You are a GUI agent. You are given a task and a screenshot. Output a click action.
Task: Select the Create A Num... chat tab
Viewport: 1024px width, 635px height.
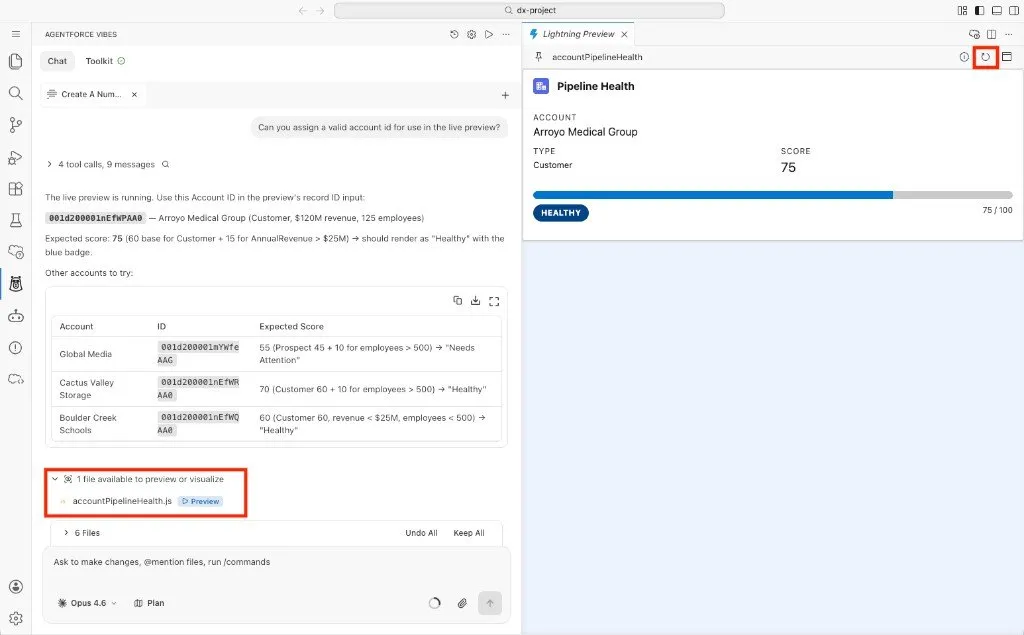[91, 94]
